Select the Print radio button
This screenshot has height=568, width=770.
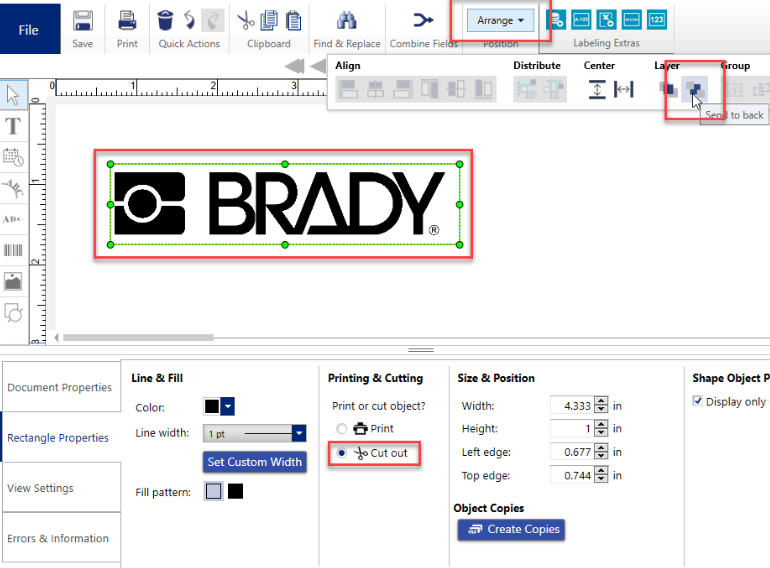(x=342, y=429)
